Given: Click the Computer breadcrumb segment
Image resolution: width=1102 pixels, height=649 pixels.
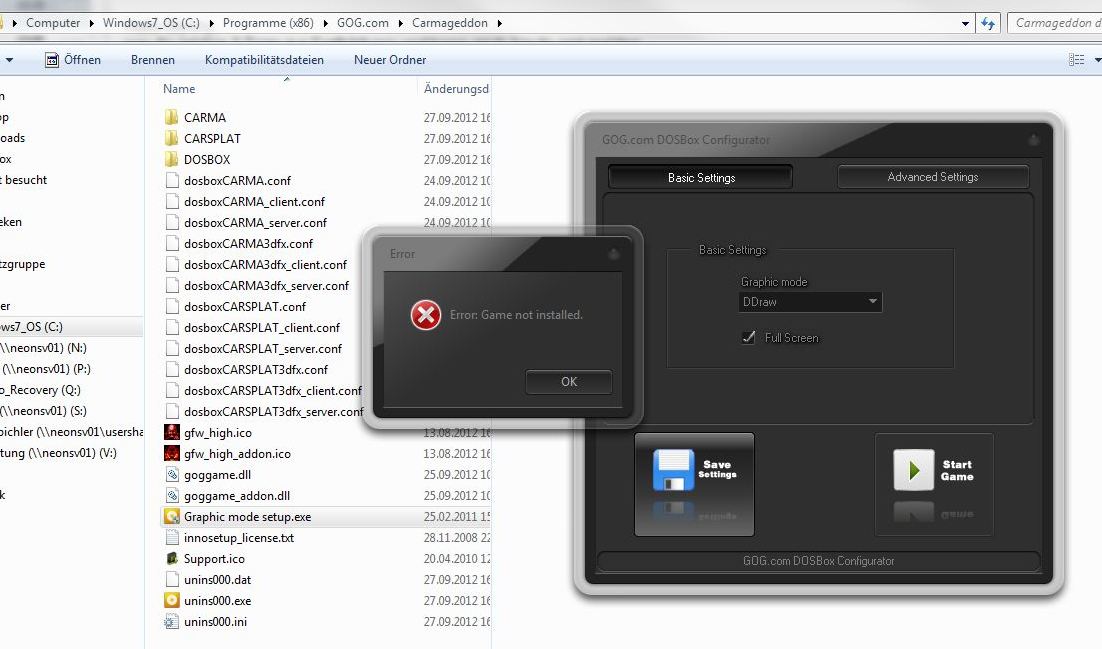Looking at the screenshot, I should (53, 23).
